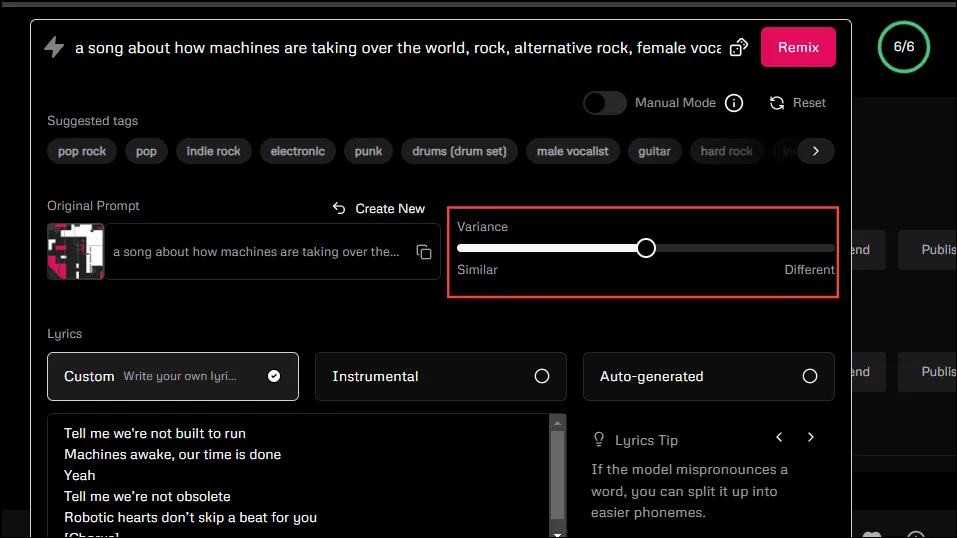Add the electronic tag
957x538 pixels.
click(297, 151)
